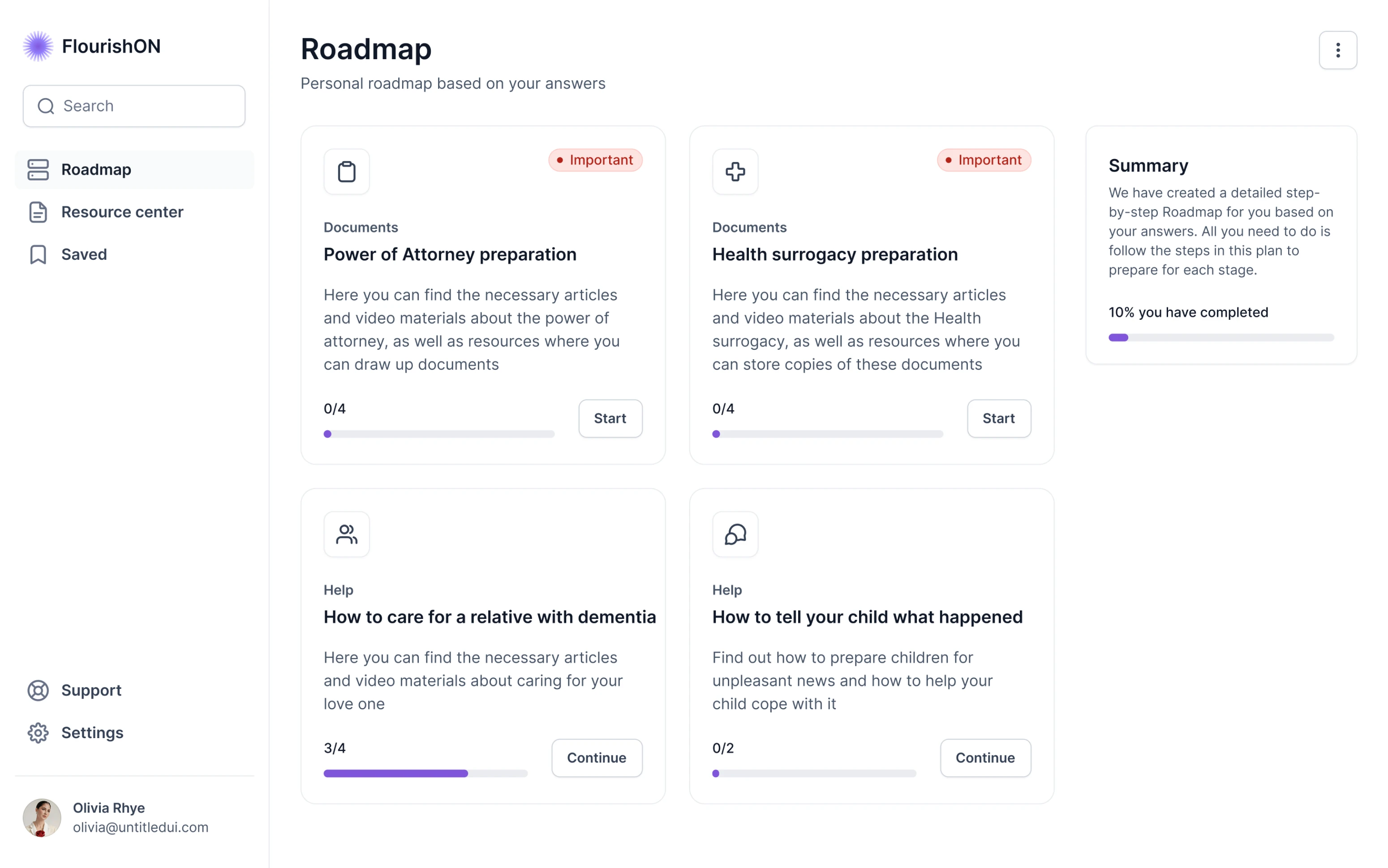Click the Saved bookmark icon in the sidebar
This screenshot has height=868, width=1388.
37,254
